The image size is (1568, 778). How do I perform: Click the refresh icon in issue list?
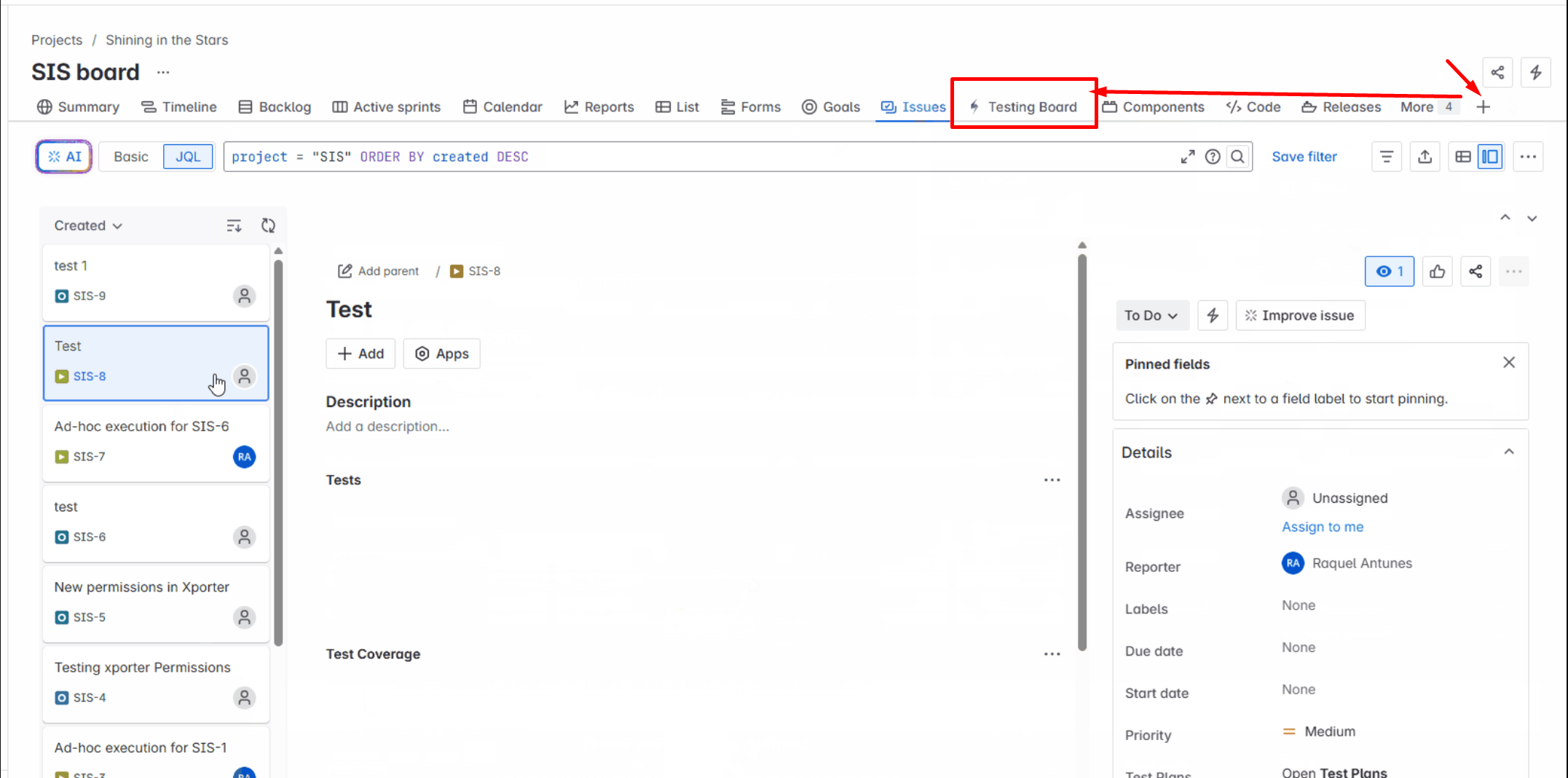coord(268,226)
